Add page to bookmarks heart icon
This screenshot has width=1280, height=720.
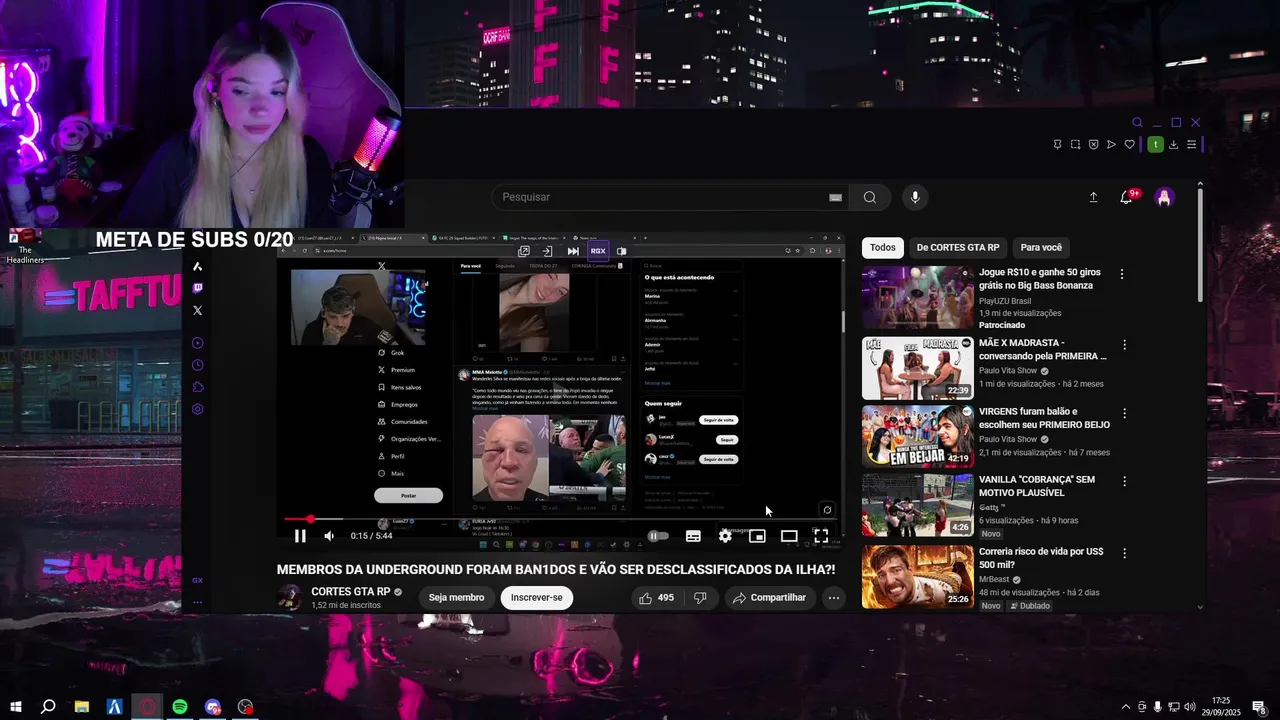click(x=1130, y=145)
